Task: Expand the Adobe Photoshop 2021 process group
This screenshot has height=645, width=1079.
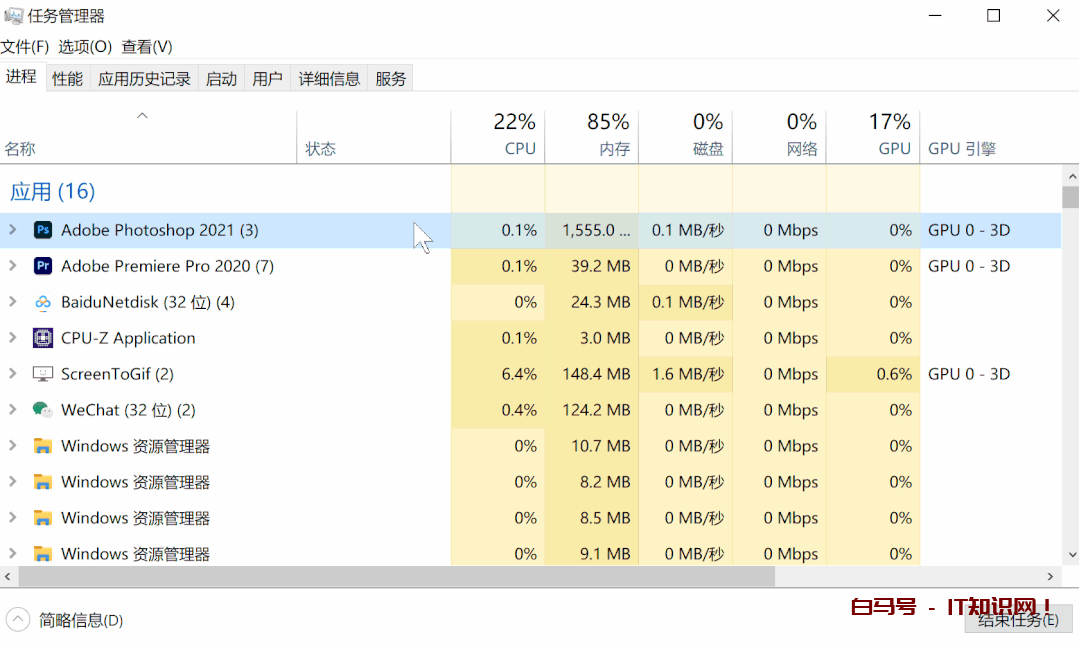Action: tap(13, 230)
